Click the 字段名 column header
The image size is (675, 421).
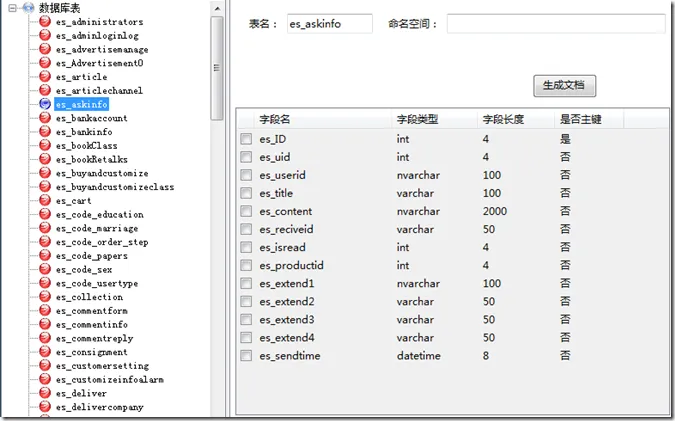tap(323, 119)
